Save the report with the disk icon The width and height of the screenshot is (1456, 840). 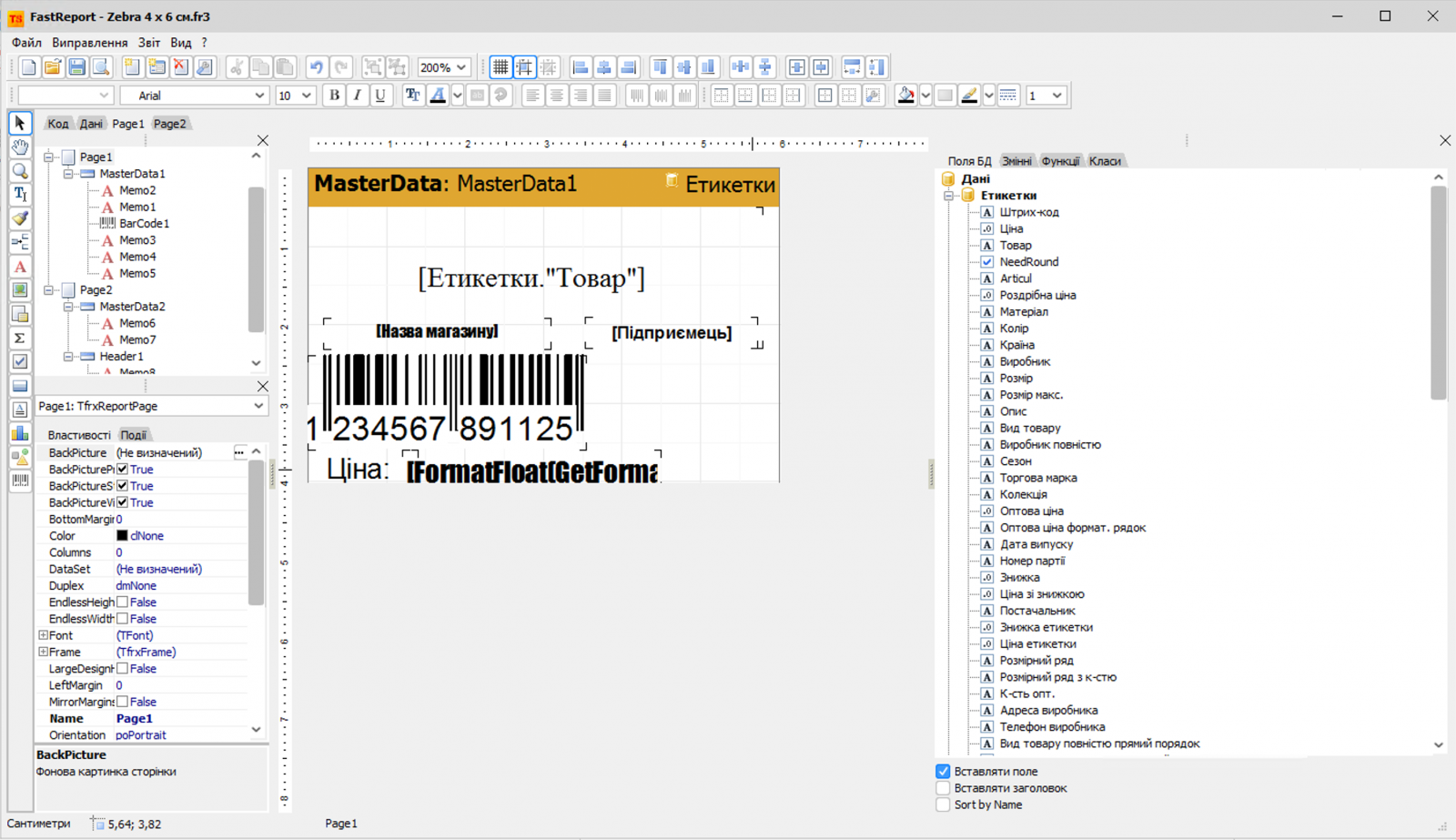pos(76,66)
